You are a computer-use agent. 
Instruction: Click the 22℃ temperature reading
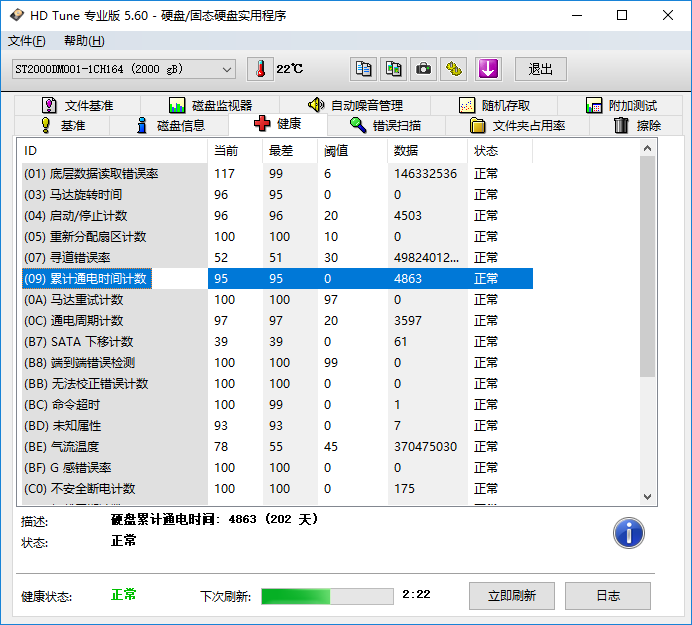click(x=290, y=69)
